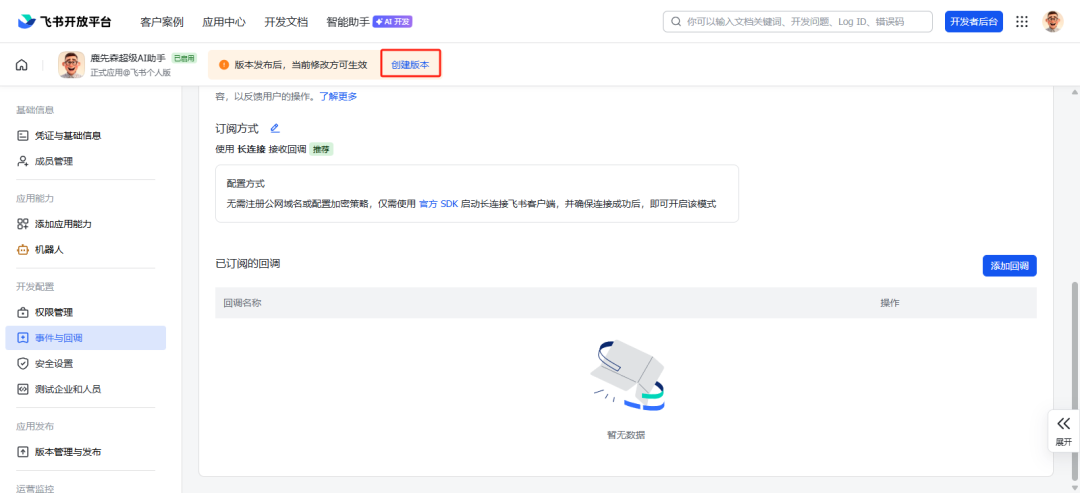The image size is (1080, 493).
Task: Click the scrollbar up arrow
Action: (1072, 92)
